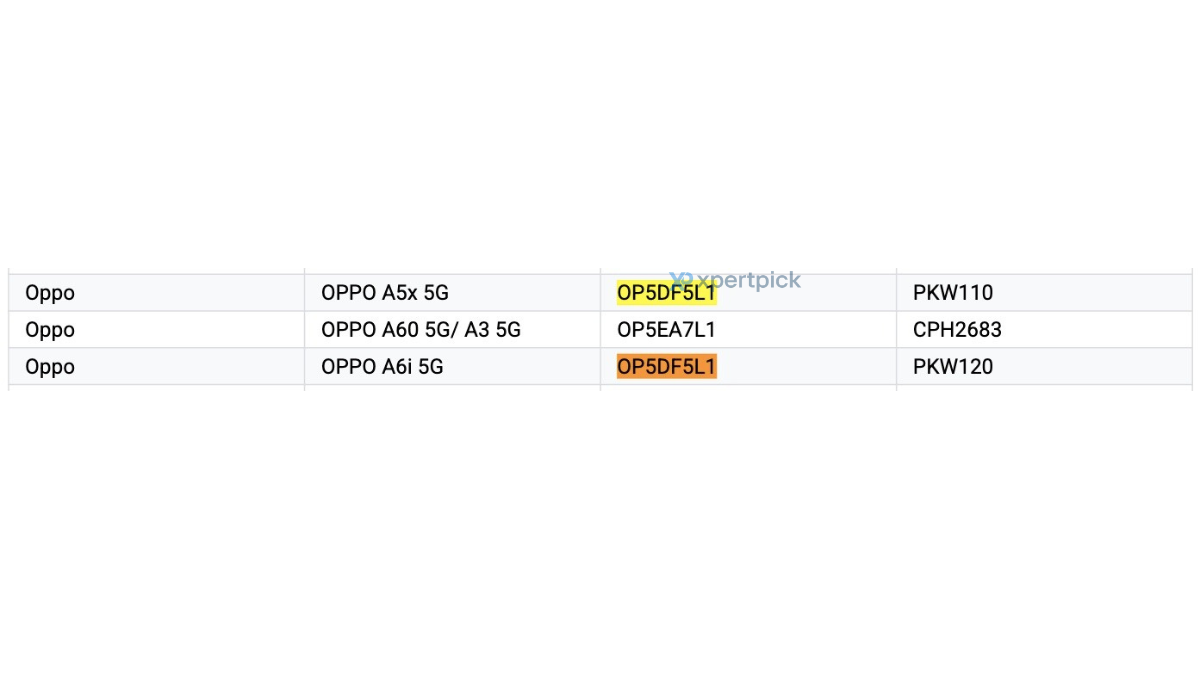Select the OPPO A5x 5G cell
This screenshot has height=680, width=1200.
[x=452, y=293]
